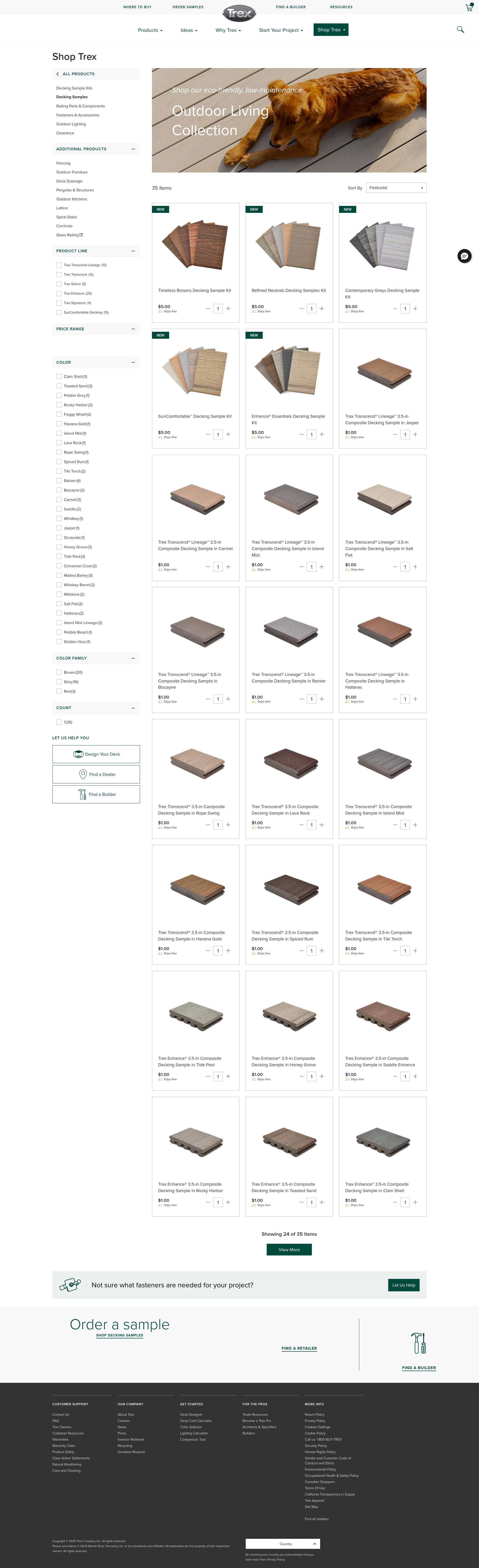Increase quantity for the Jasper decking sample
The height and width of the screenshot is (1568, 479).
click(x=415, y=435)
